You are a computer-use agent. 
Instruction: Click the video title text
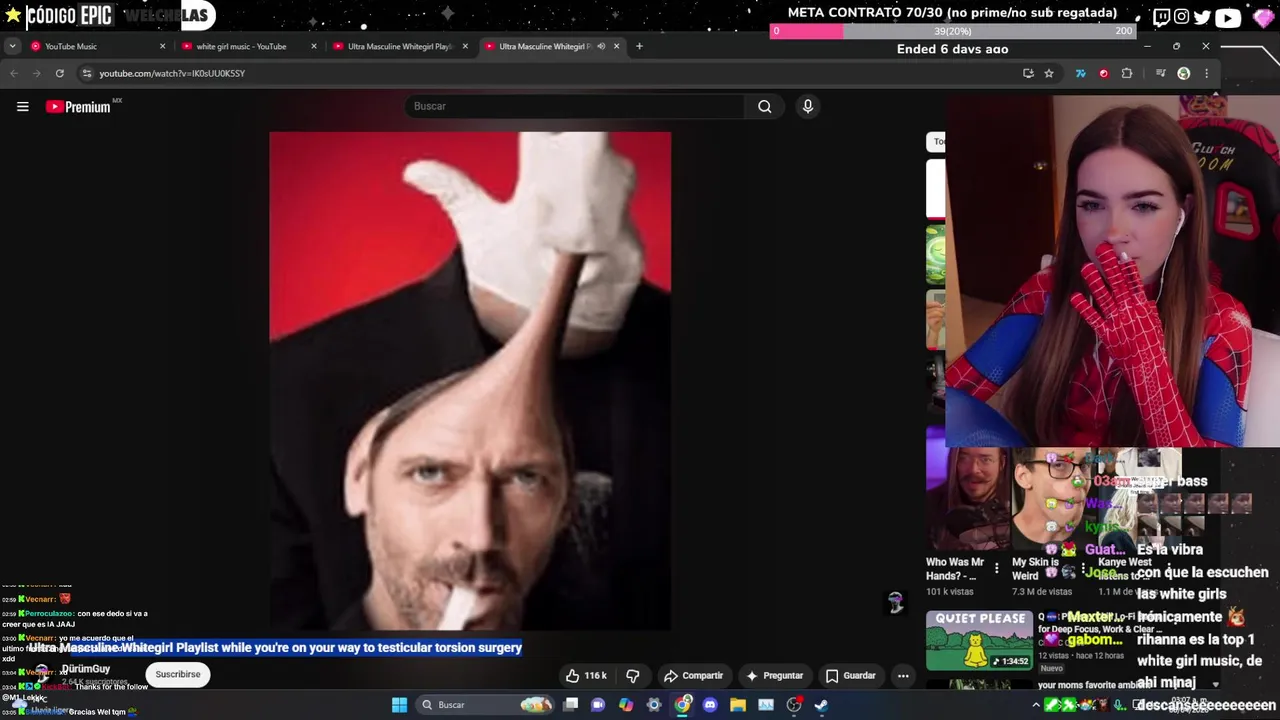(x=275, y=647)
